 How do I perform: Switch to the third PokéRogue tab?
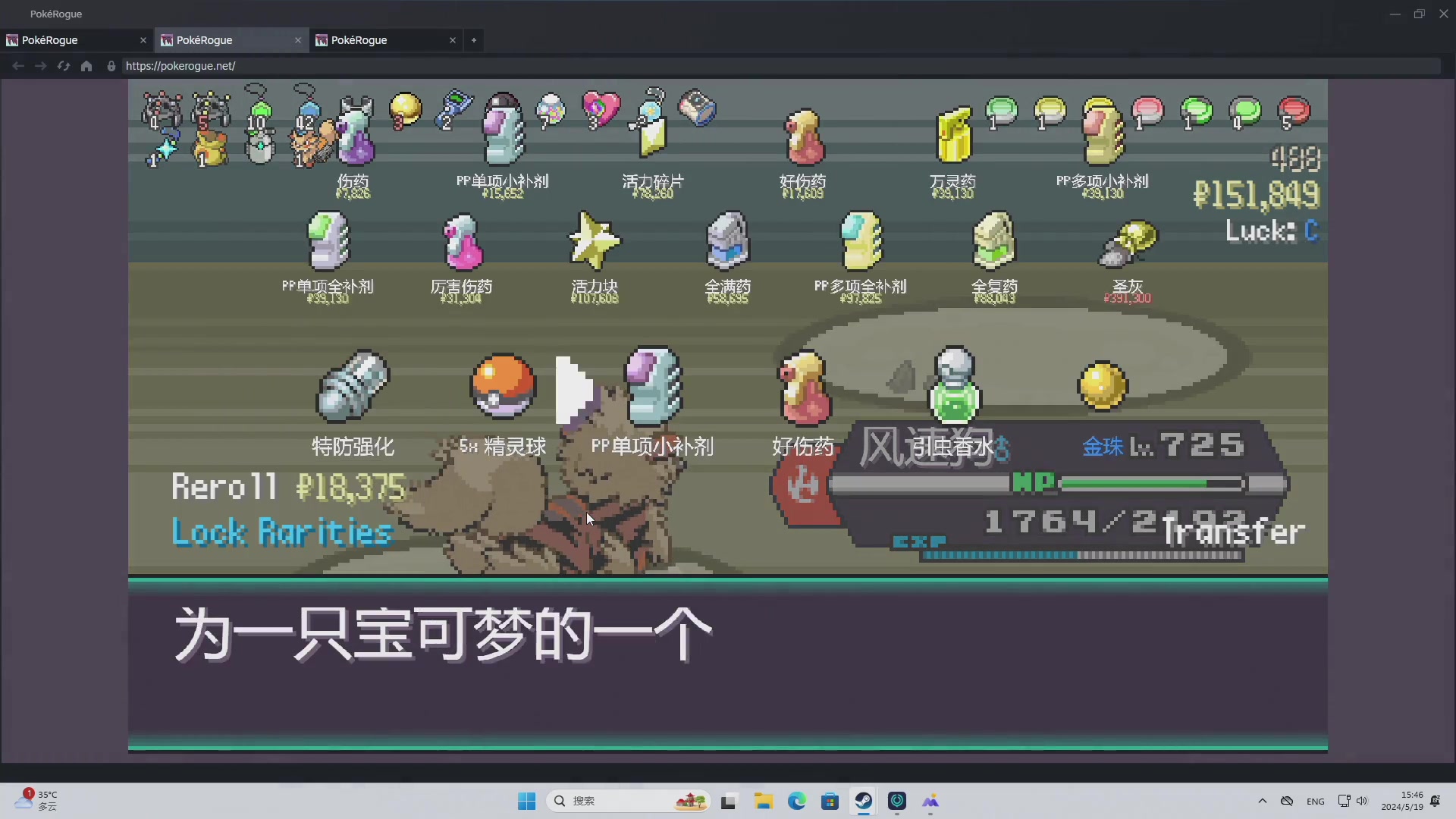click(x=386, y=40)
